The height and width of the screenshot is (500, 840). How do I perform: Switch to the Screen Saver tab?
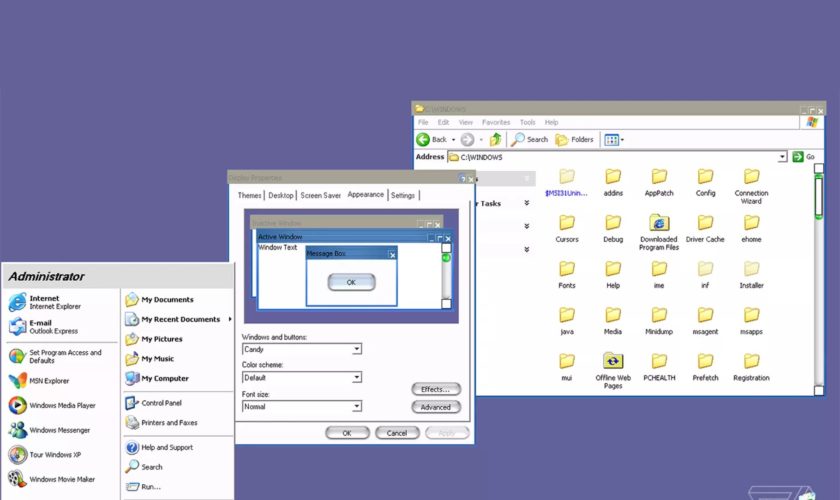[x=320, y=195]
